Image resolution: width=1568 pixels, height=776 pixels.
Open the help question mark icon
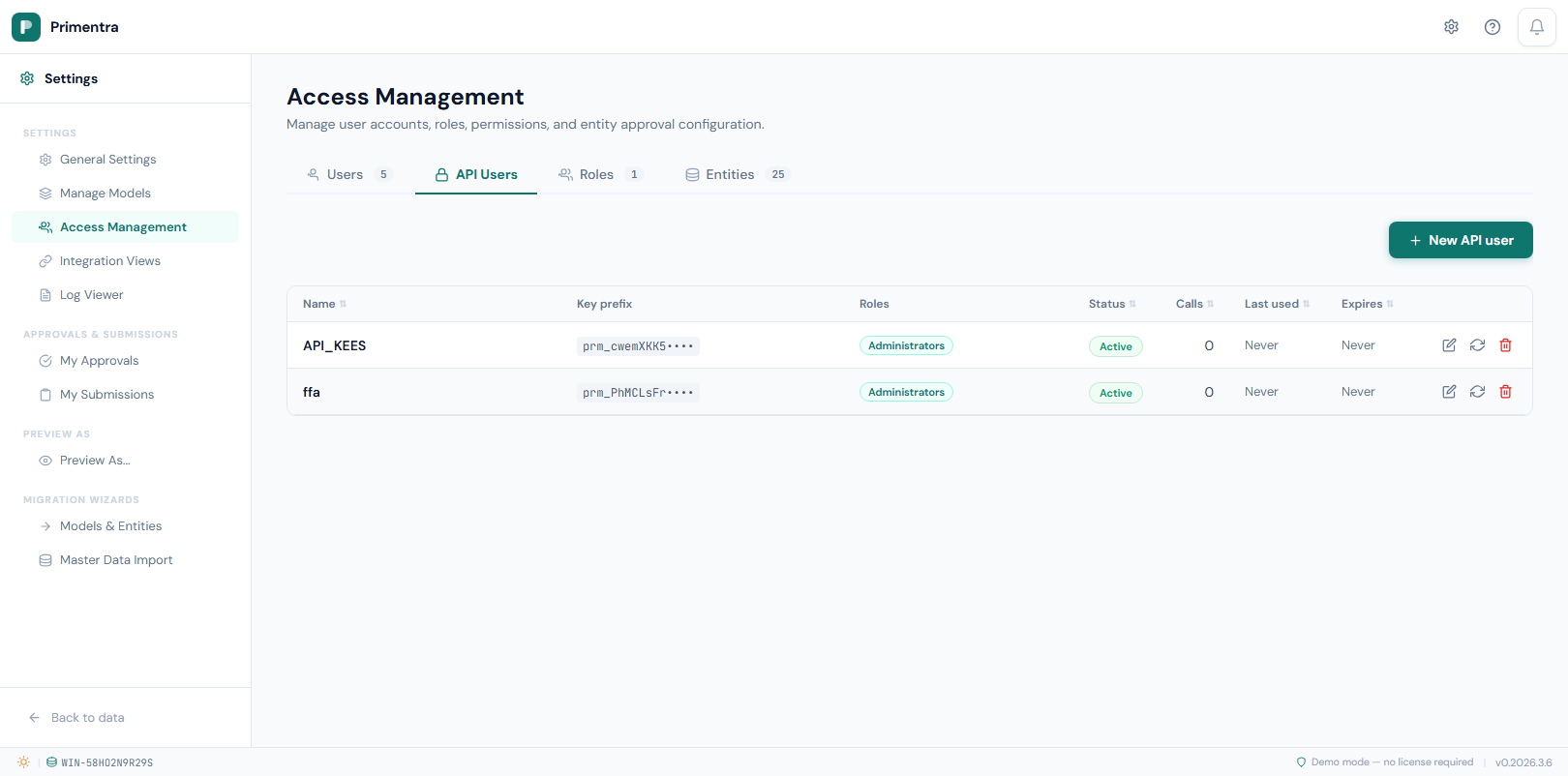1492,27
